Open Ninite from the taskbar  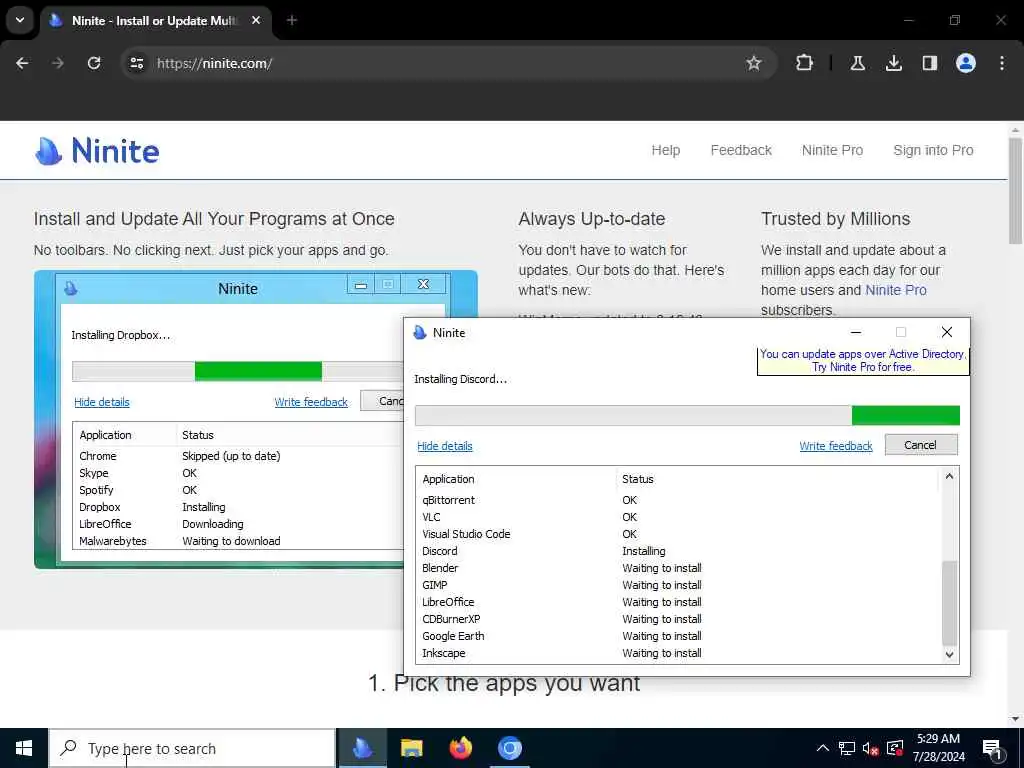pos(362,748)
